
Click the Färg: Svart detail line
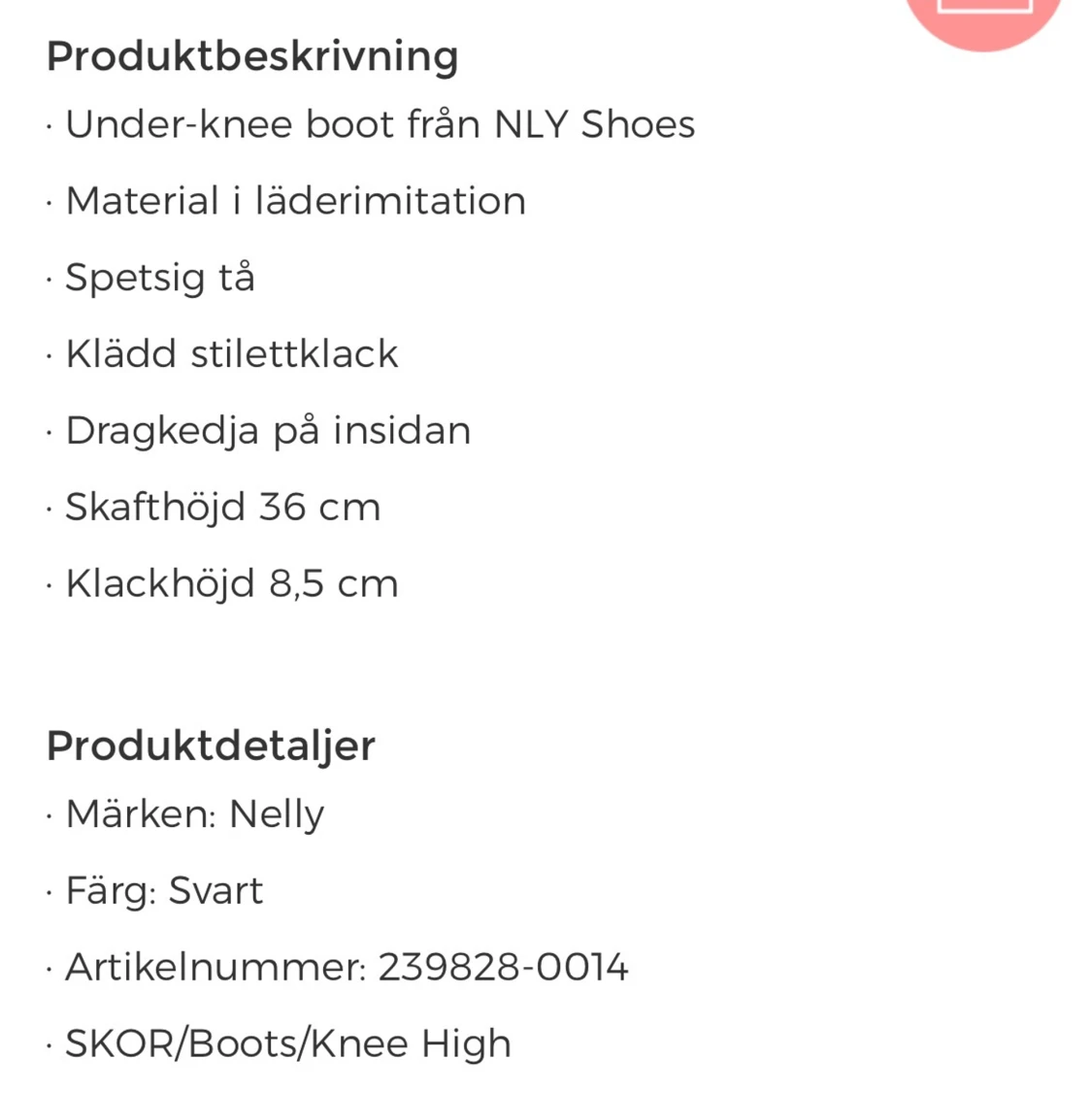(164, 890)
